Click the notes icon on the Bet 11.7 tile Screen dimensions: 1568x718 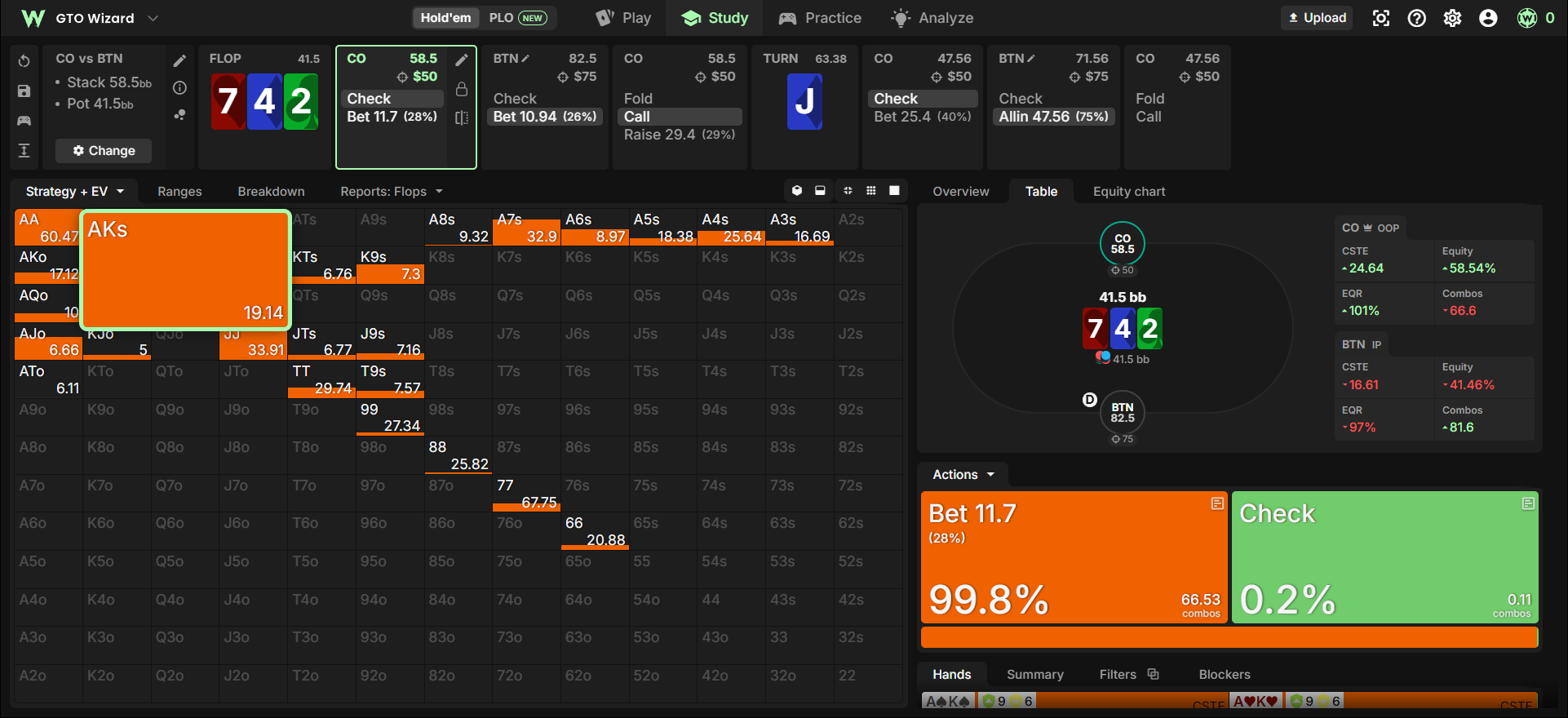[x=1217, y=503]
